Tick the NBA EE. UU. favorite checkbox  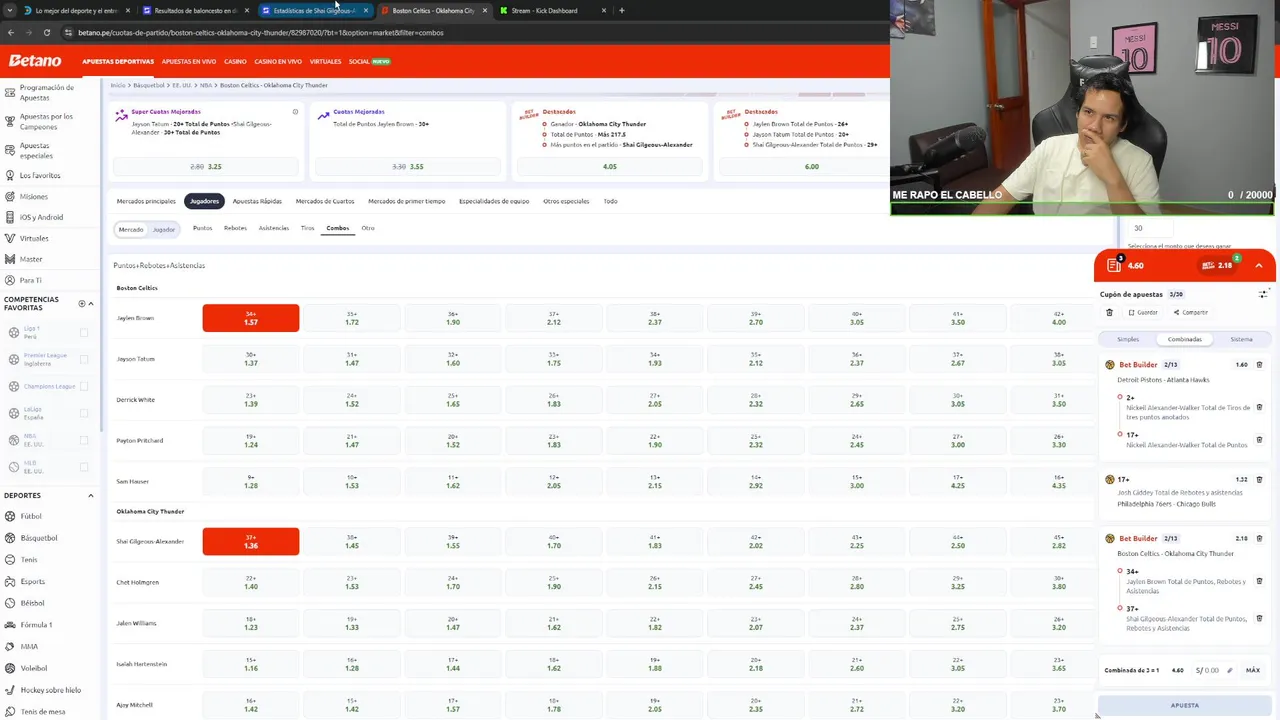pyautogui.click(x=84, y=440)
